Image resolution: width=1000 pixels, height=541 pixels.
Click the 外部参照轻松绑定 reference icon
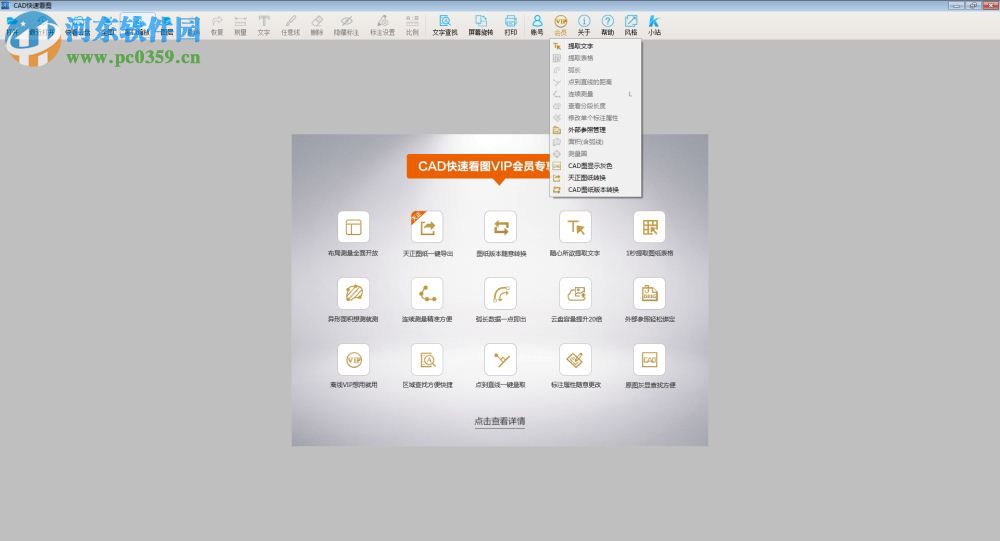[649, 293]
